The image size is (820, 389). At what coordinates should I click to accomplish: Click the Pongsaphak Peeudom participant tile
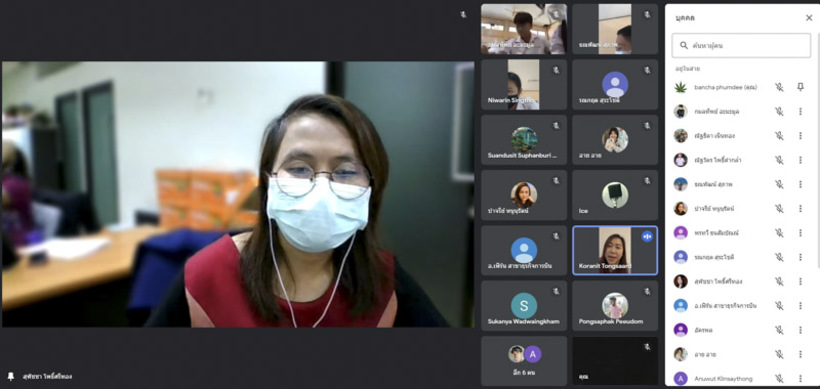click(x=615, y=306)
